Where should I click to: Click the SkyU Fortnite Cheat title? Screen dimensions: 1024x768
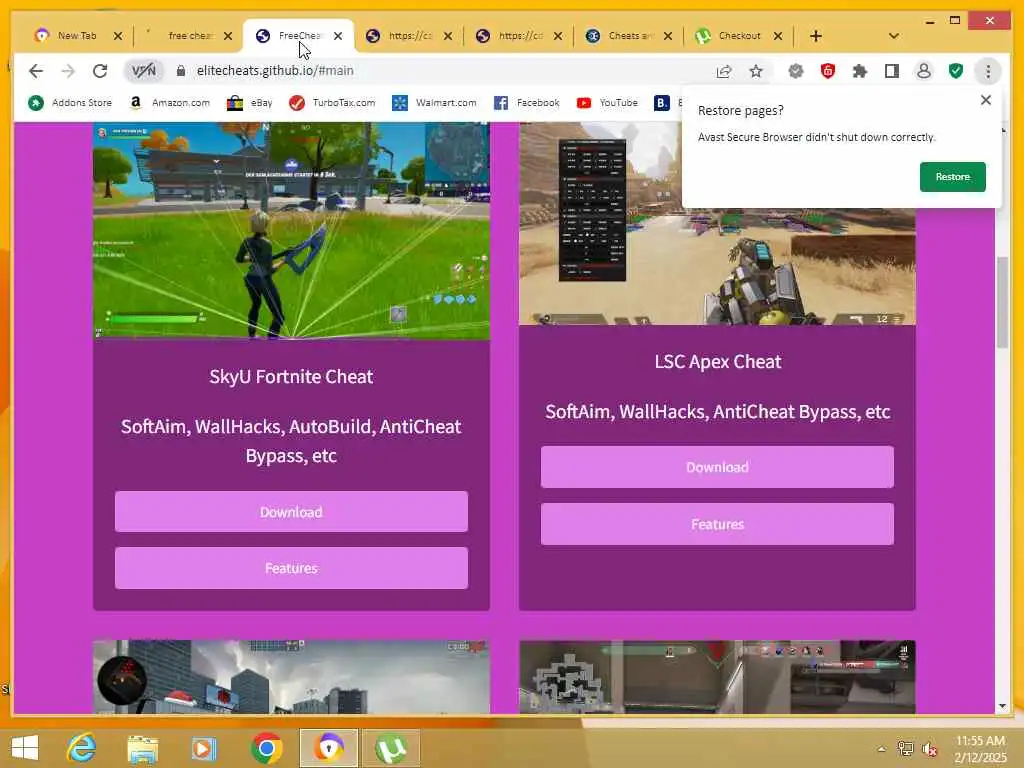pos(291,377)
